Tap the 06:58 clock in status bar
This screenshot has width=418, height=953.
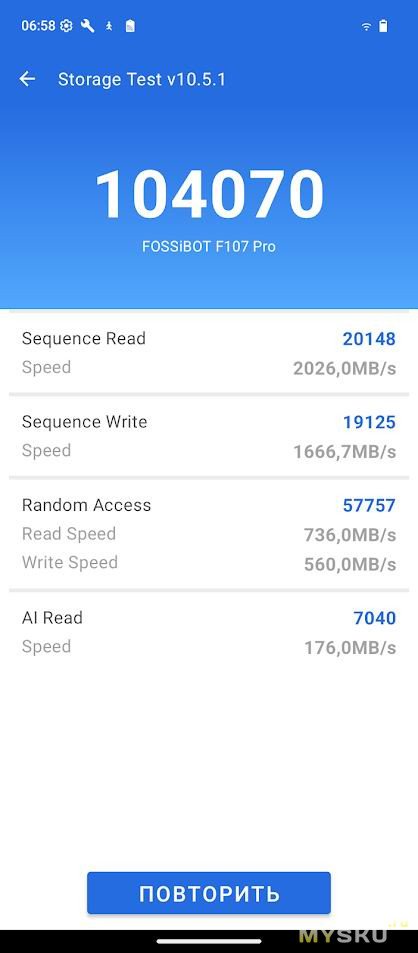coord(38,26)
